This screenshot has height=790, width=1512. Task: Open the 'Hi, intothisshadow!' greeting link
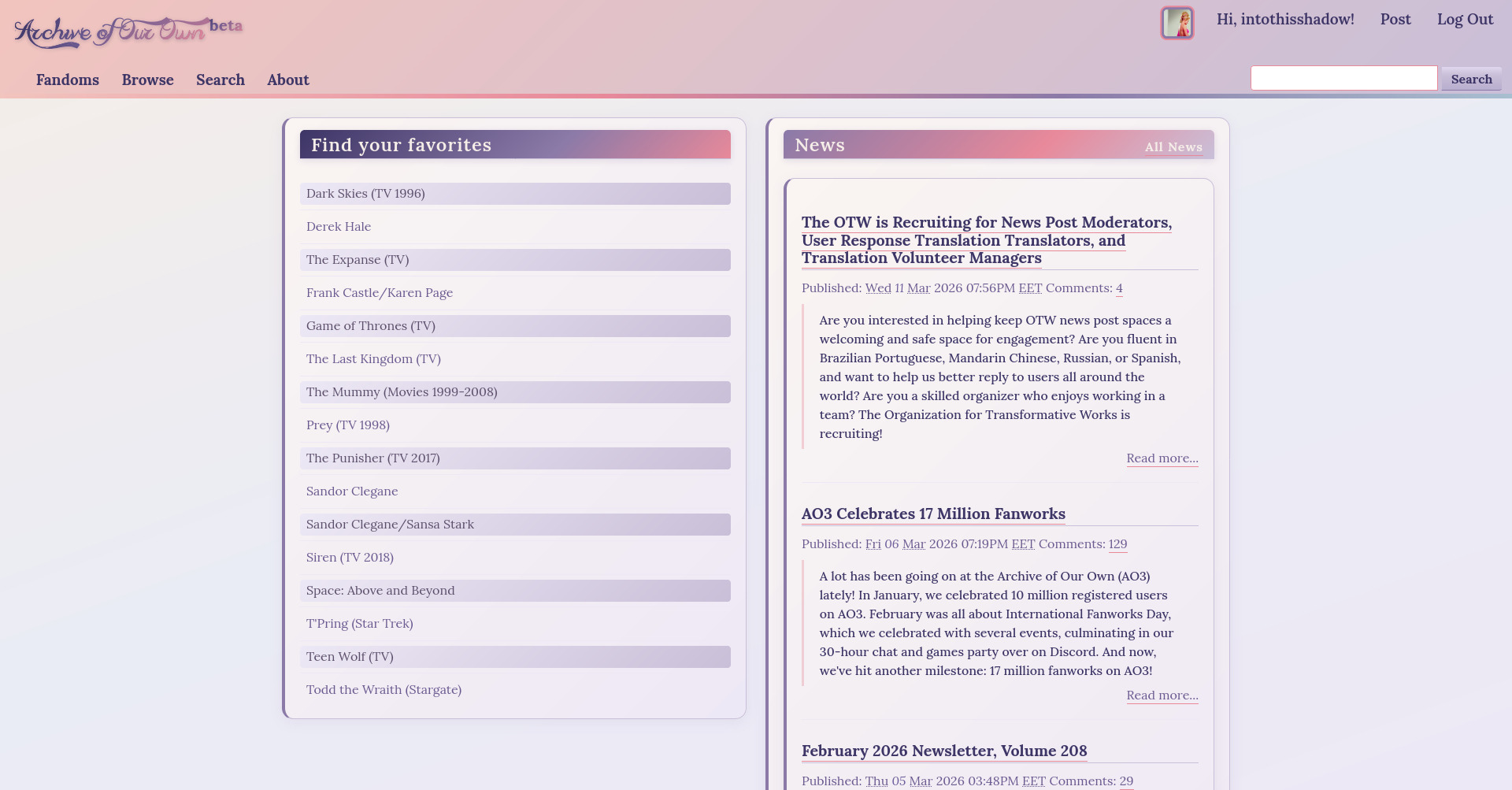1285,18
